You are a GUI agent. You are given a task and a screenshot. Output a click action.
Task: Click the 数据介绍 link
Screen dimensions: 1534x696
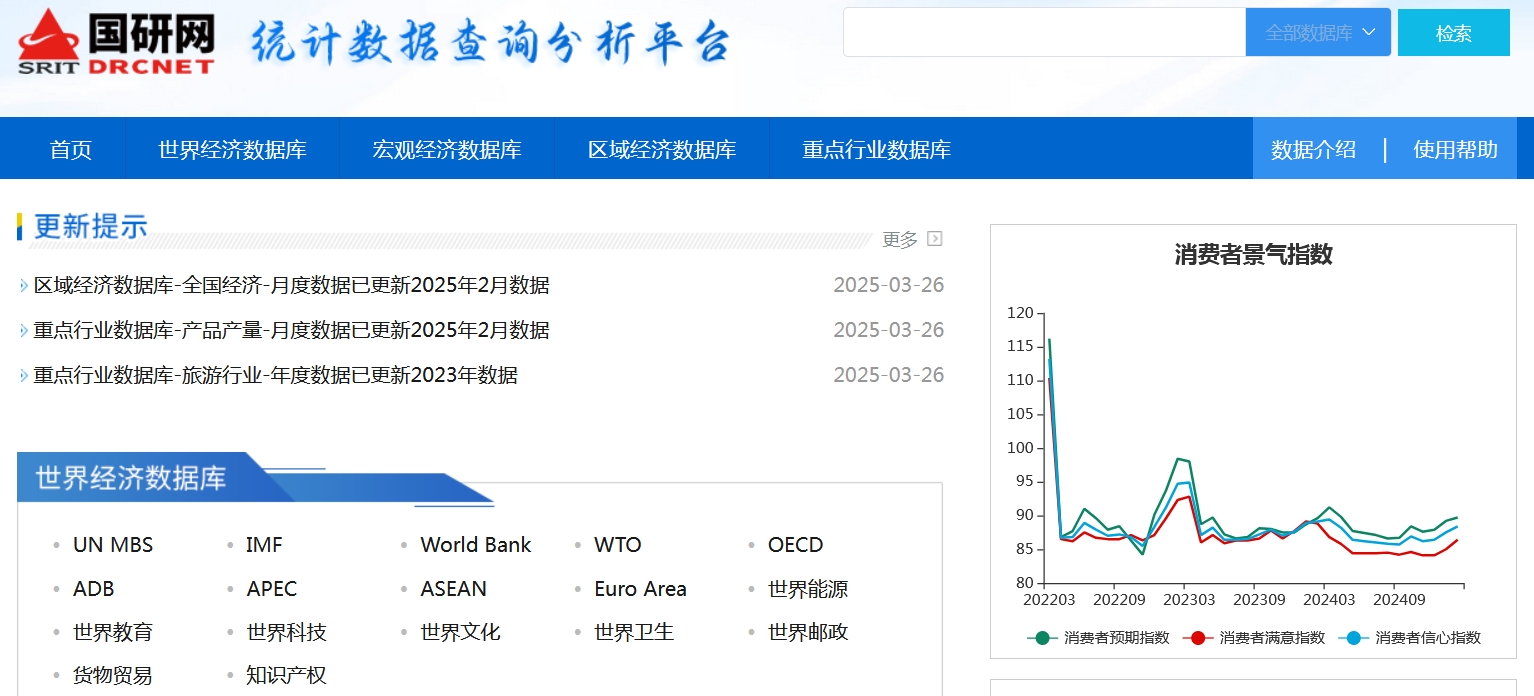pos(1313,150)
